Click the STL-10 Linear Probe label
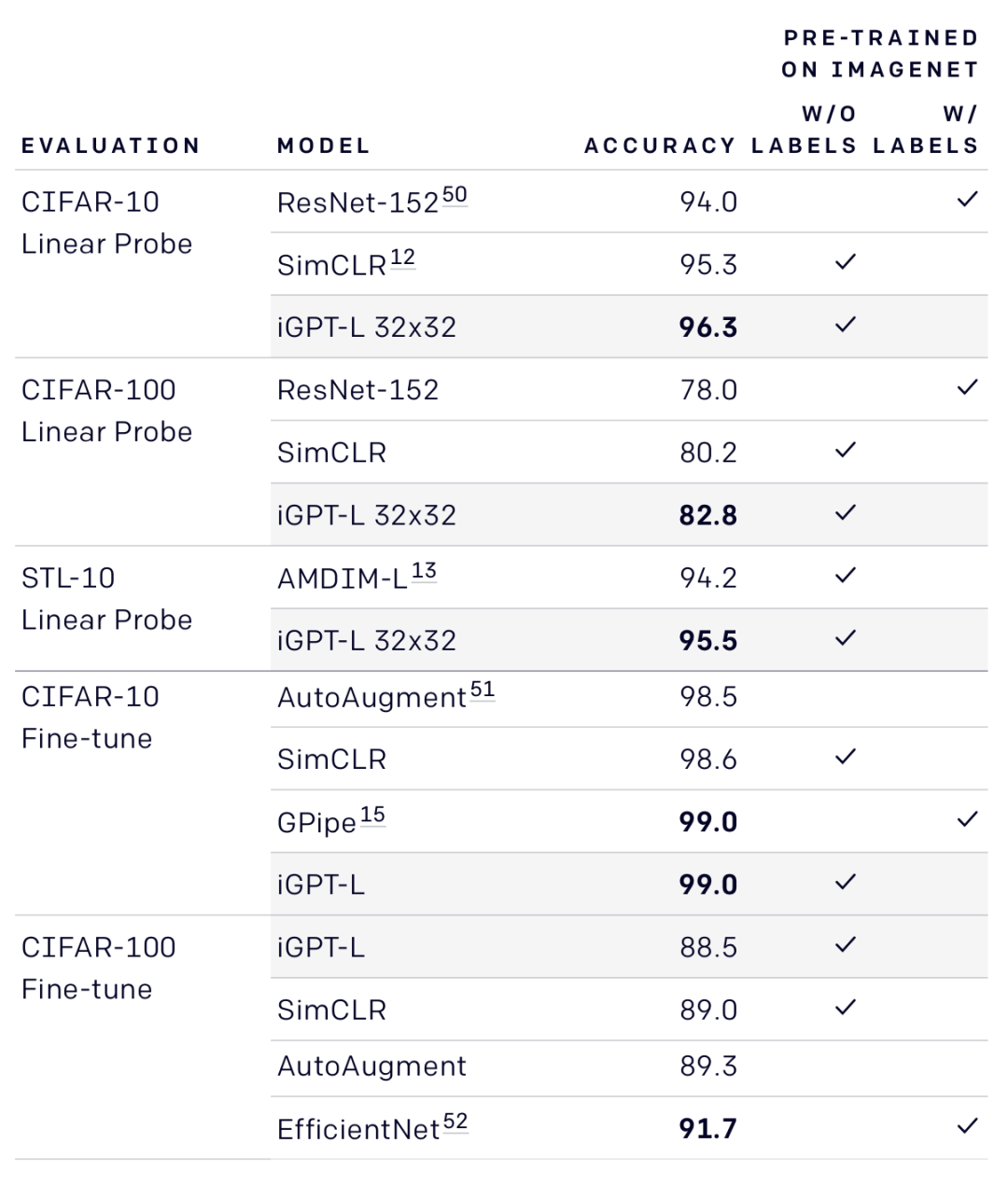 point(106,598)
